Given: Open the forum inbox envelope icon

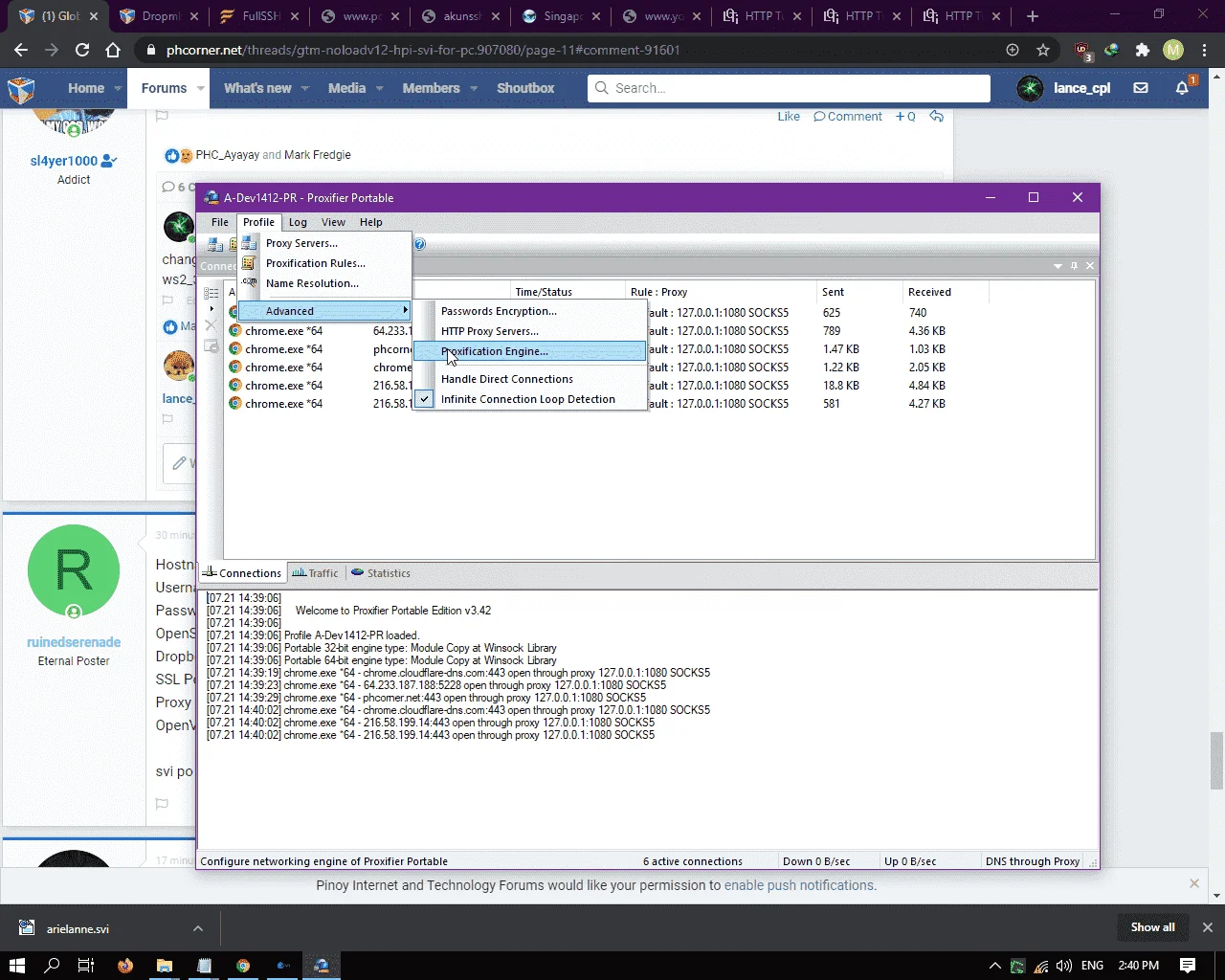Looking at the screenshot, I should (1141, 88).
